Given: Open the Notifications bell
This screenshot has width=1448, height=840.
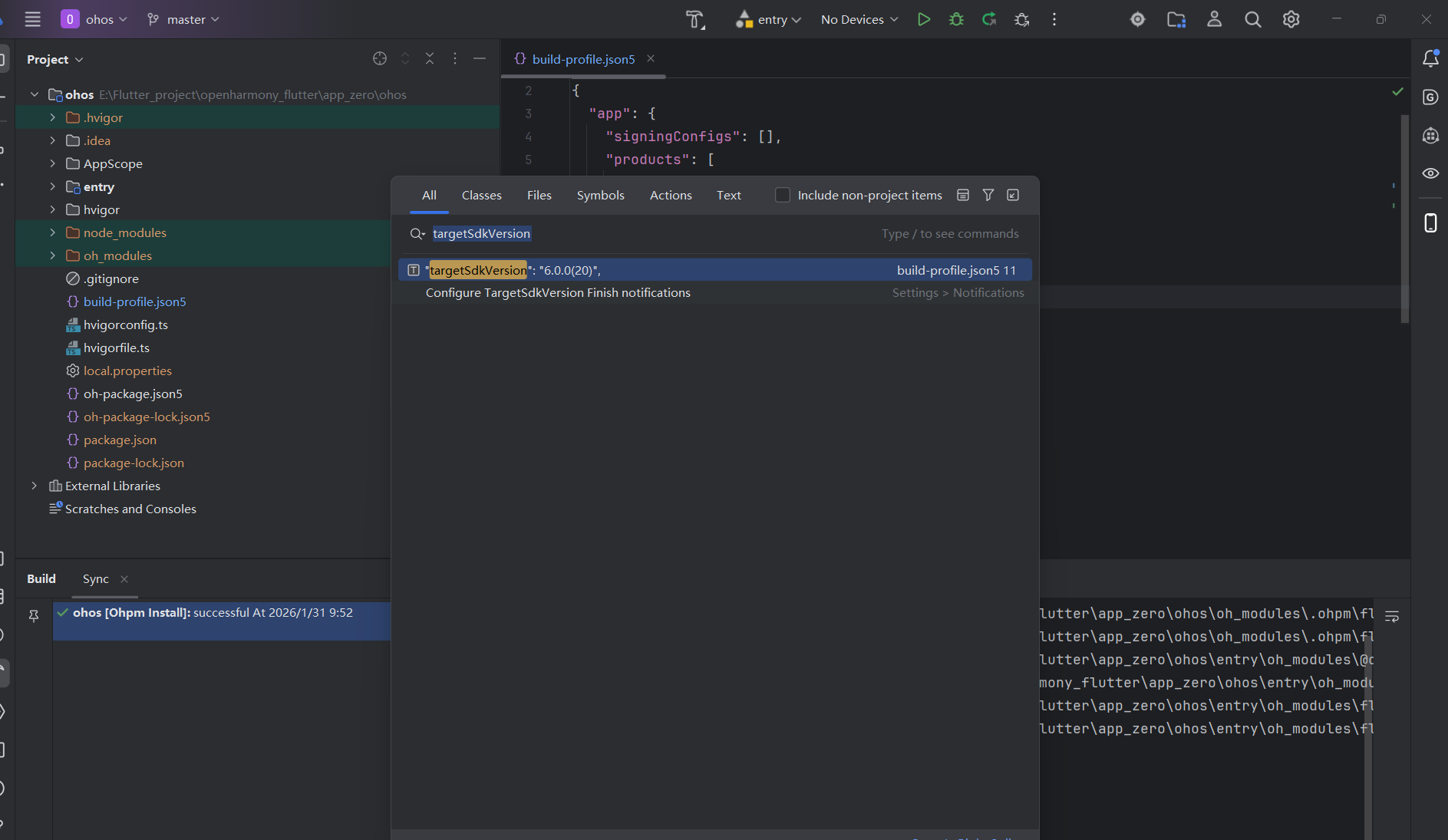Looking at the screenshot, I should [x=1430, y=58].
